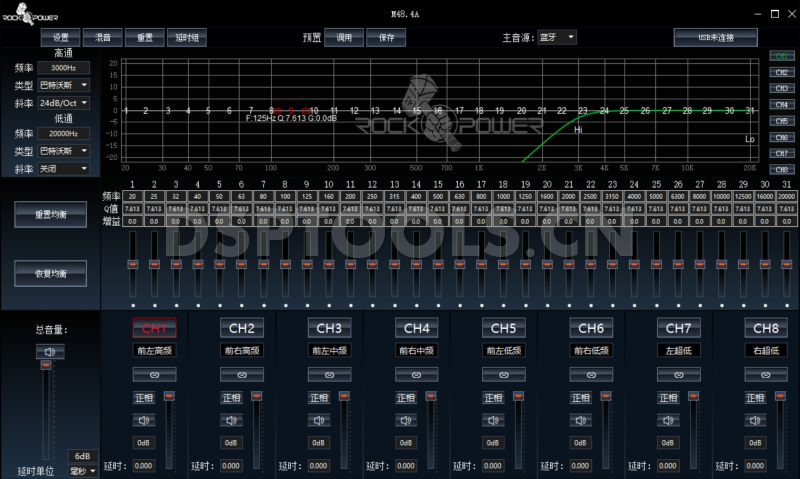Open the 混音 mixer tab
The width and height of the screenshot is (800, 479).
[x=102, y=37]
